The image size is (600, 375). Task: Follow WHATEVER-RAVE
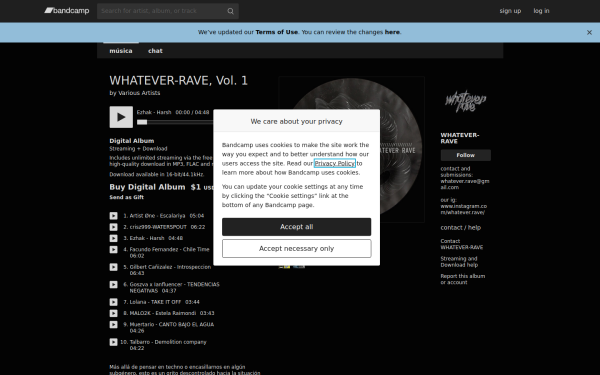pos(465,155)
